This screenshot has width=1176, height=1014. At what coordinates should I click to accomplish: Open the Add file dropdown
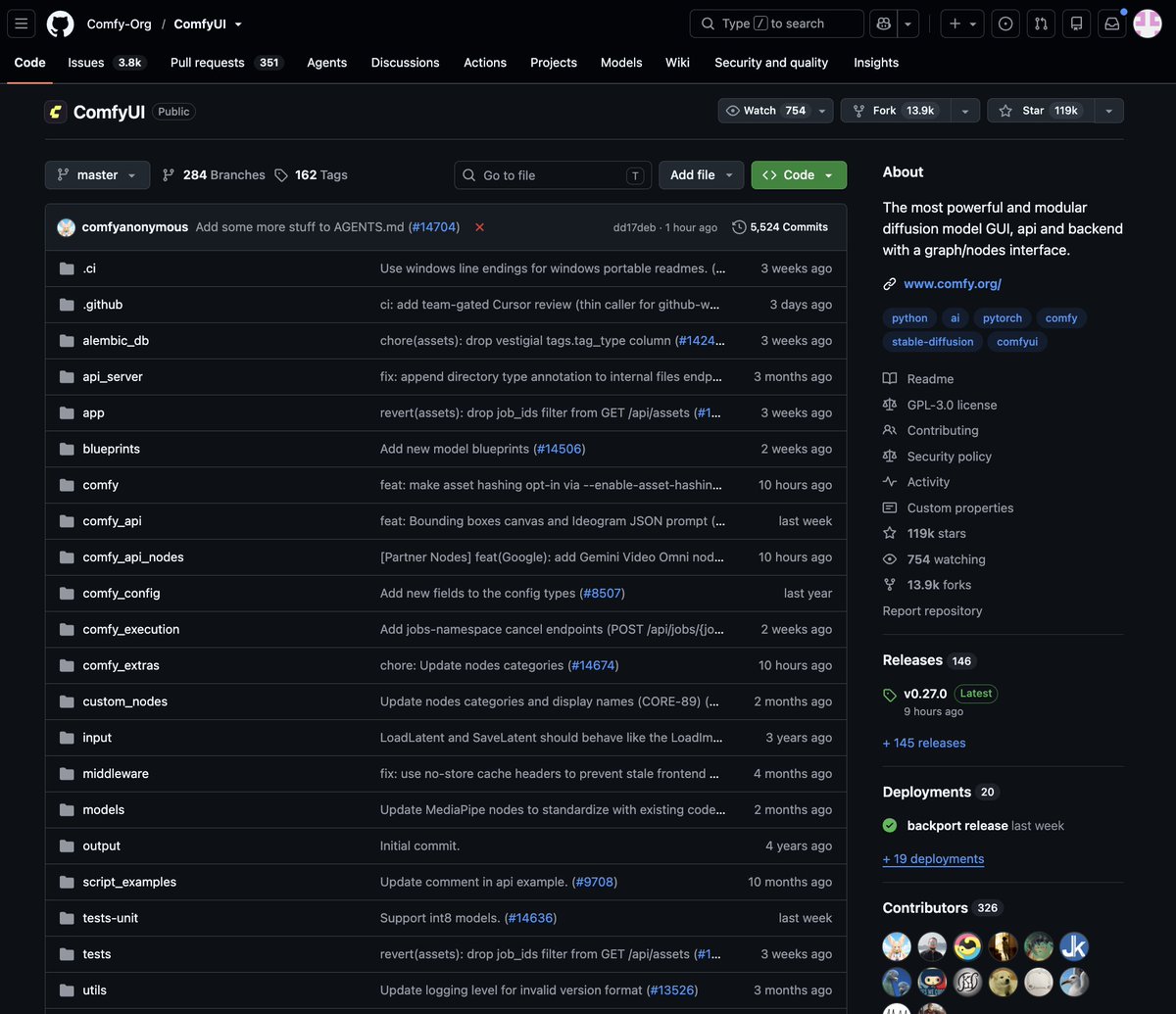[701, 174]
